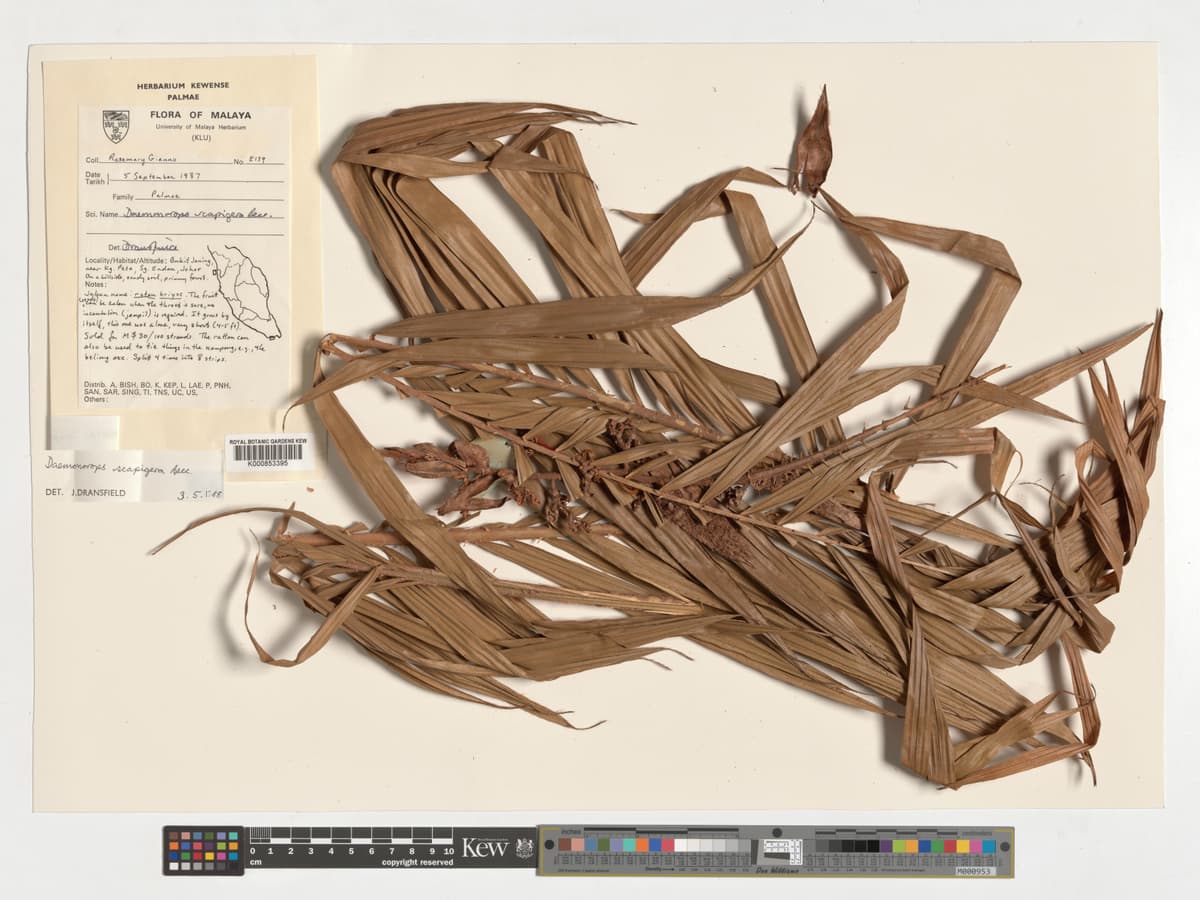
Task: Click the 'HERBARIUM KEWENSE' heading
Action: tap(183, 86)
